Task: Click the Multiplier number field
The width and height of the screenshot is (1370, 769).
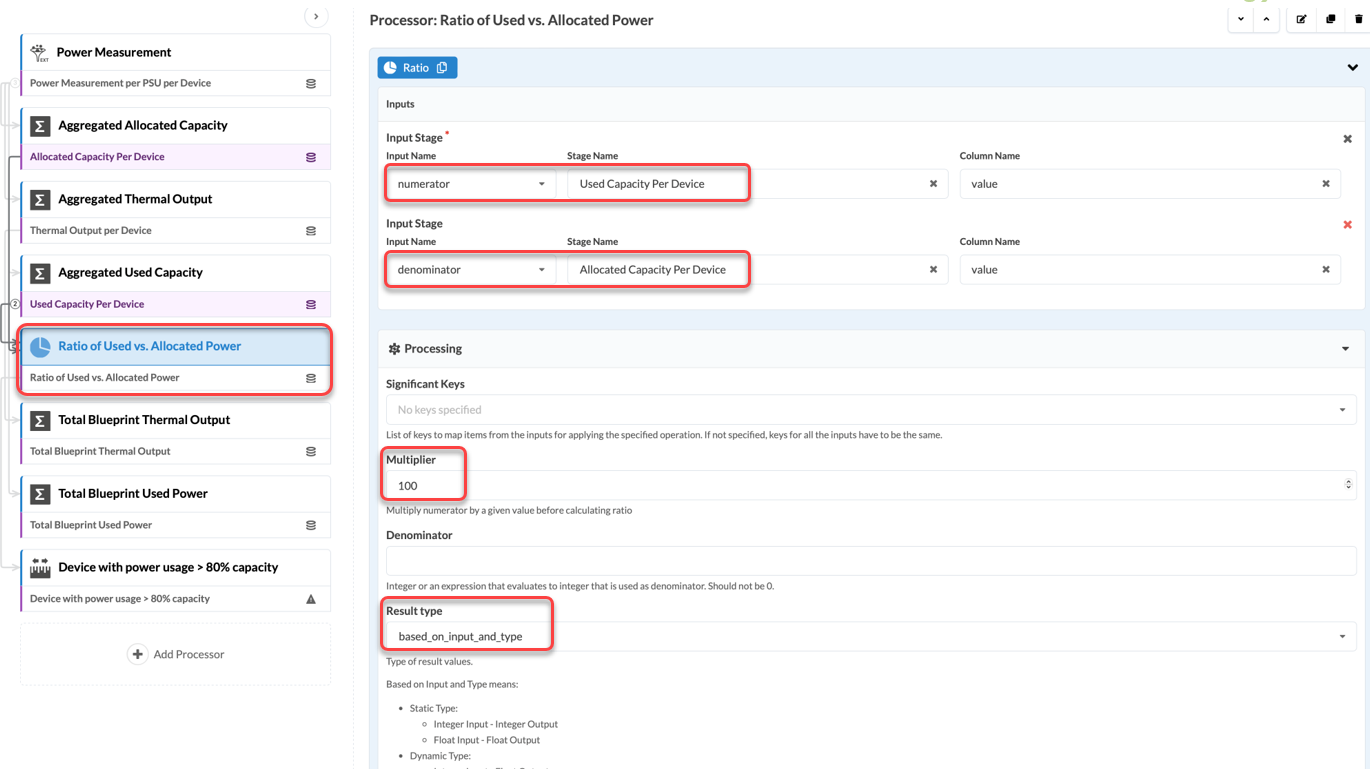Action: (x=860, y=486)
